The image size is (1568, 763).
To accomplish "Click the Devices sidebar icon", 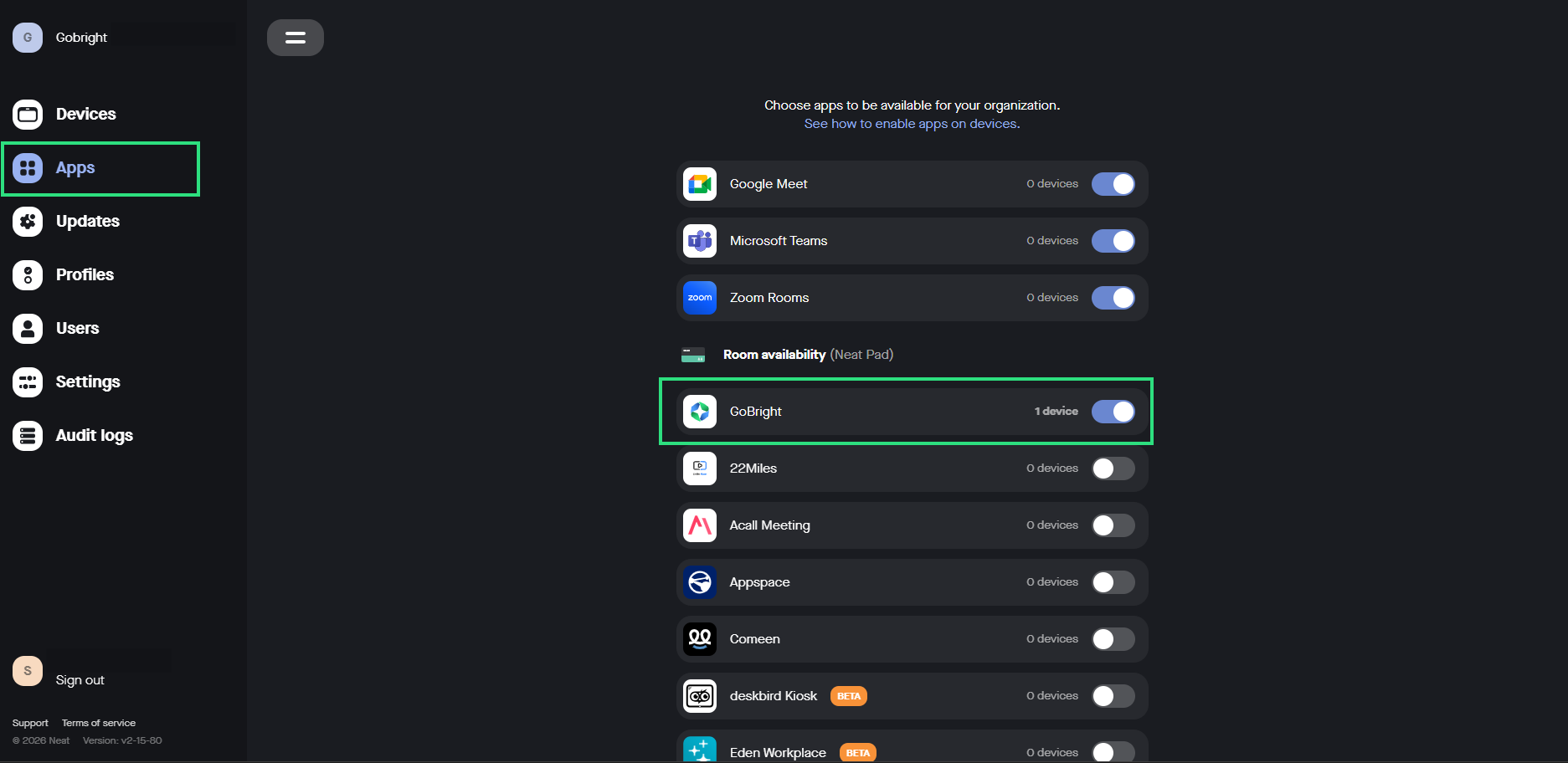I will coord(28,115).
